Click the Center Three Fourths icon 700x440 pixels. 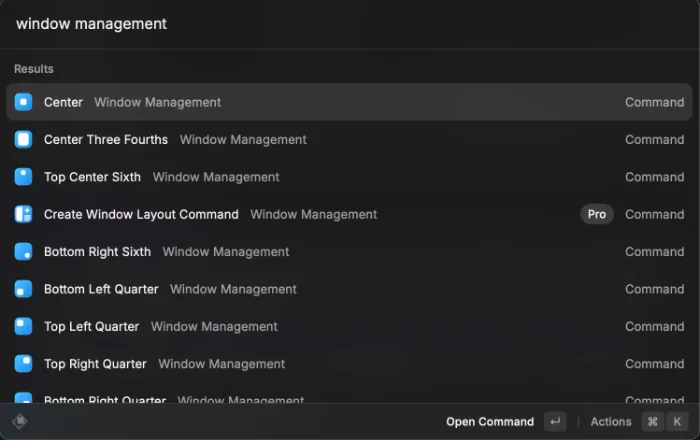pyautogui.click(x=24, y=140)
